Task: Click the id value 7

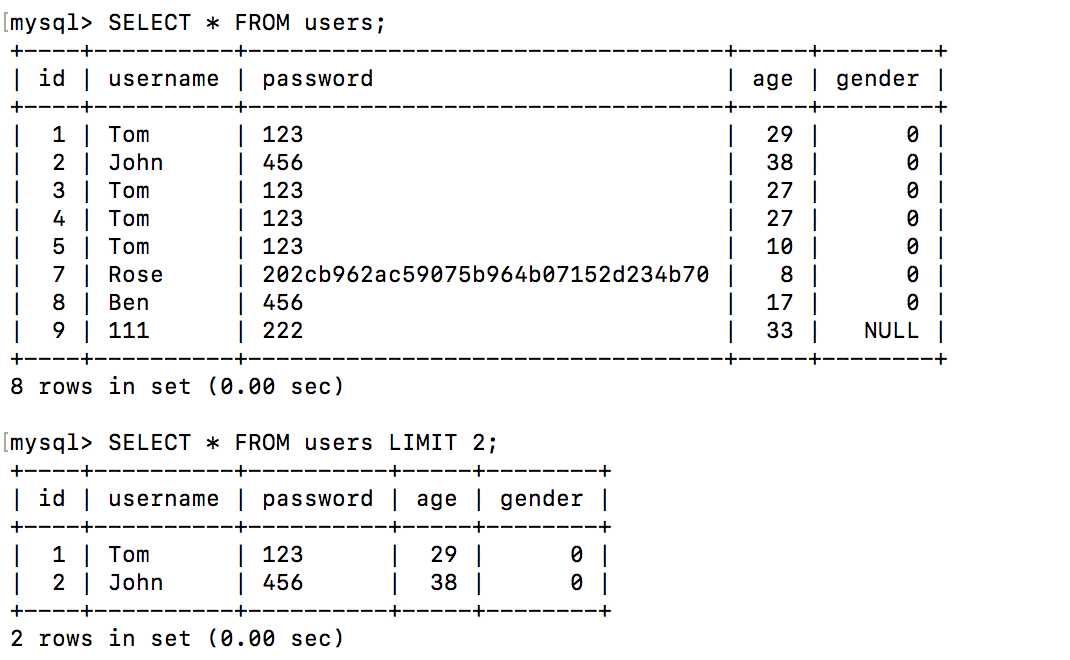Action: coord(58,275)
